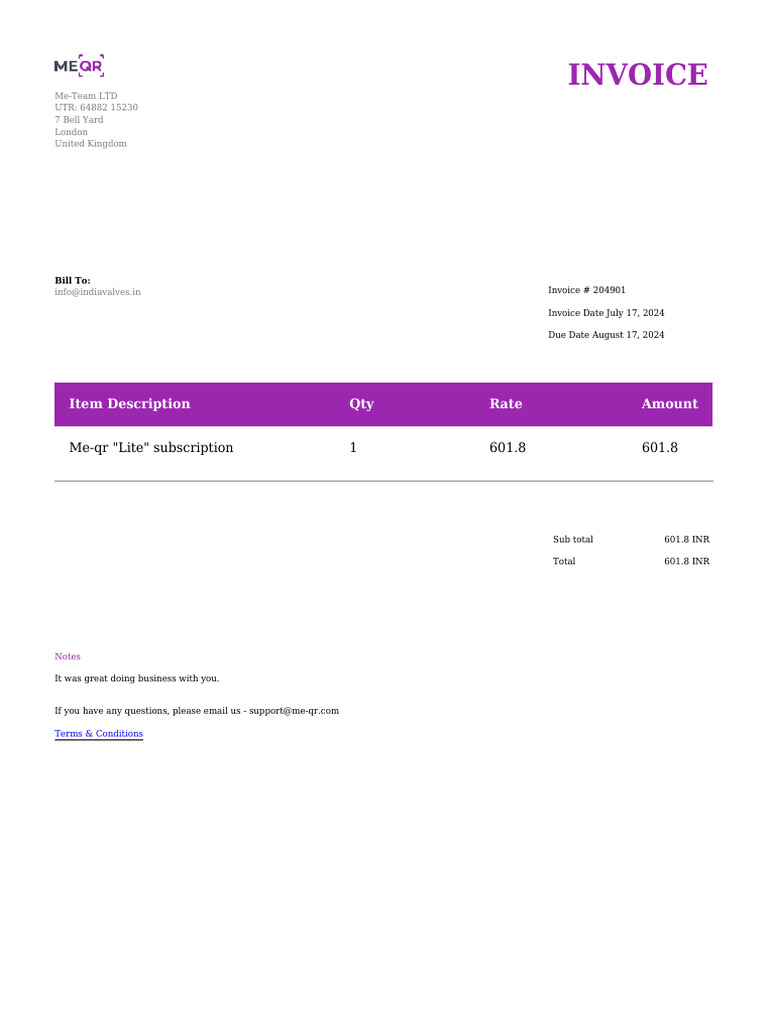
Task: Click the Item Description column header
Action: pyautogui.click(x=129, y=404)
